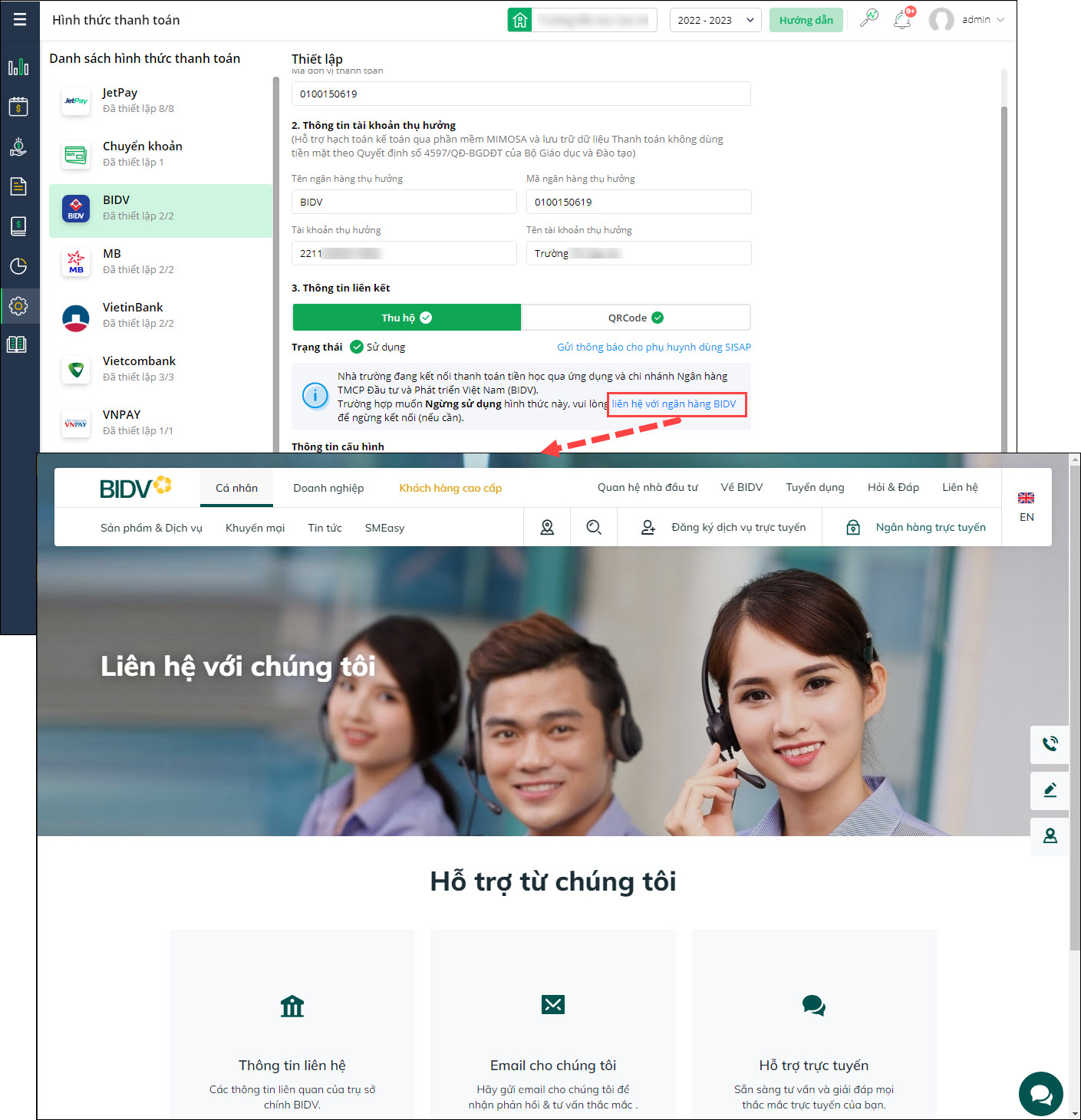Viewport: 1081px width, 1120px height.
Task: Open the Quan hệ nhà đầu tư link
Action: pyautogui.click(x=648, y=487)
